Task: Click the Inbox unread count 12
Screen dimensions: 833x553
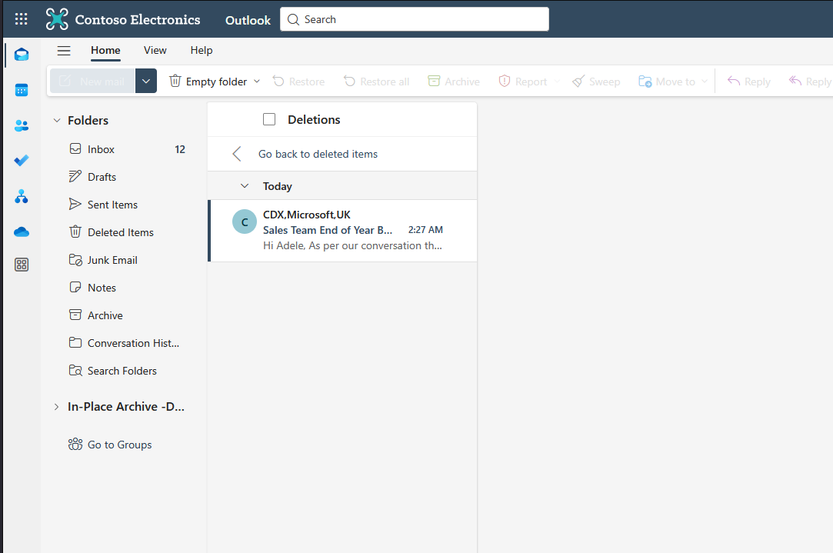Action: click(x=180, y=149)
